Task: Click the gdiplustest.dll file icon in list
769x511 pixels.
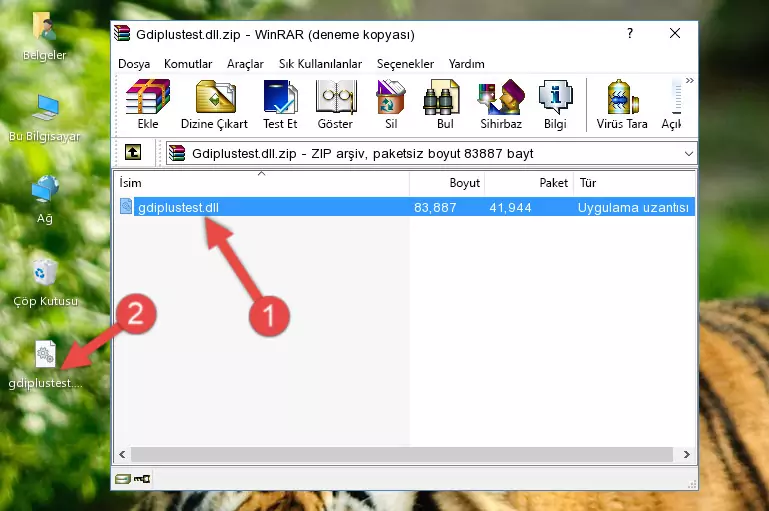Action: (126, 206)
